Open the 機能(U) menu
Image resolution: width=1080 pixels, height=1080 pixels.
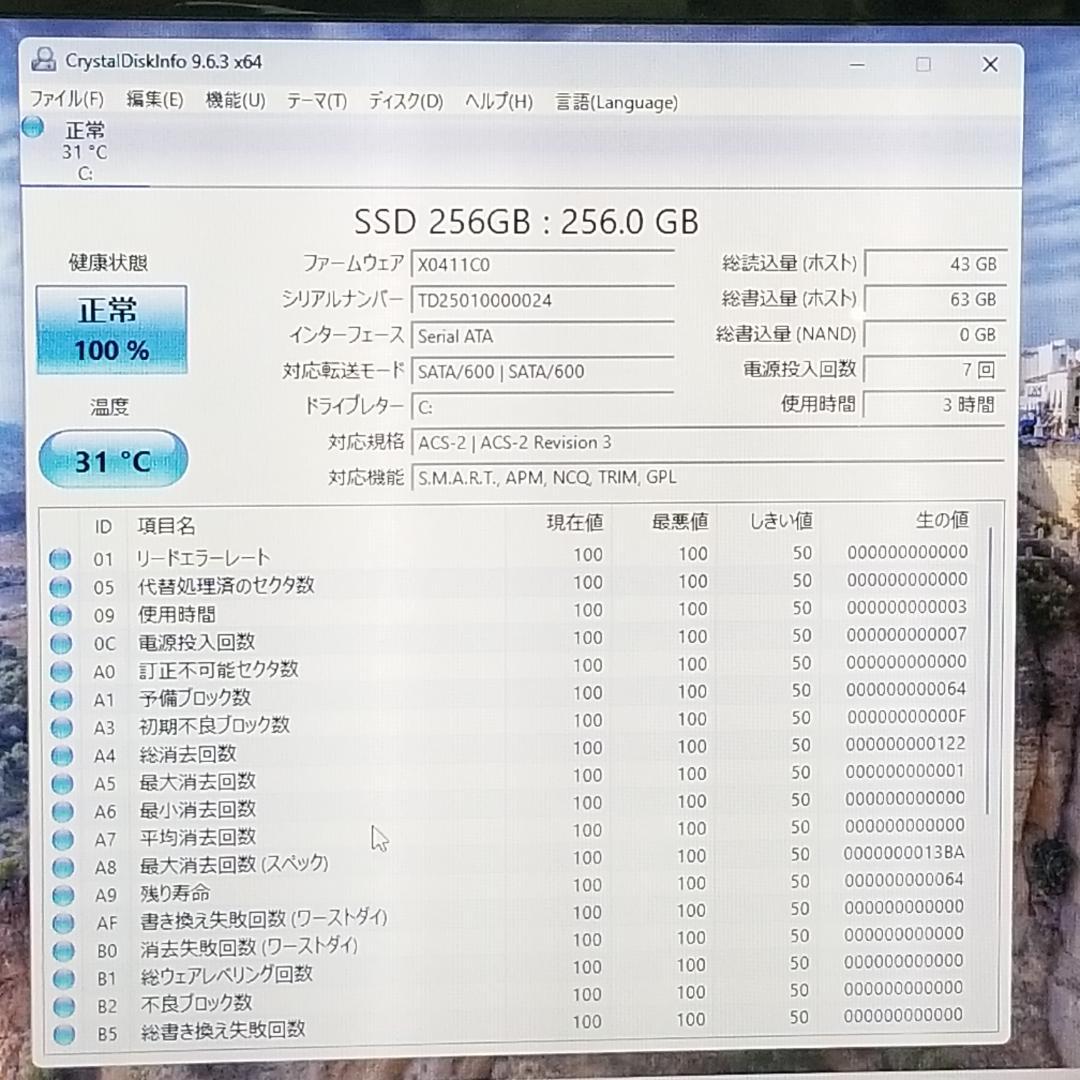click(x=236, y=102)
